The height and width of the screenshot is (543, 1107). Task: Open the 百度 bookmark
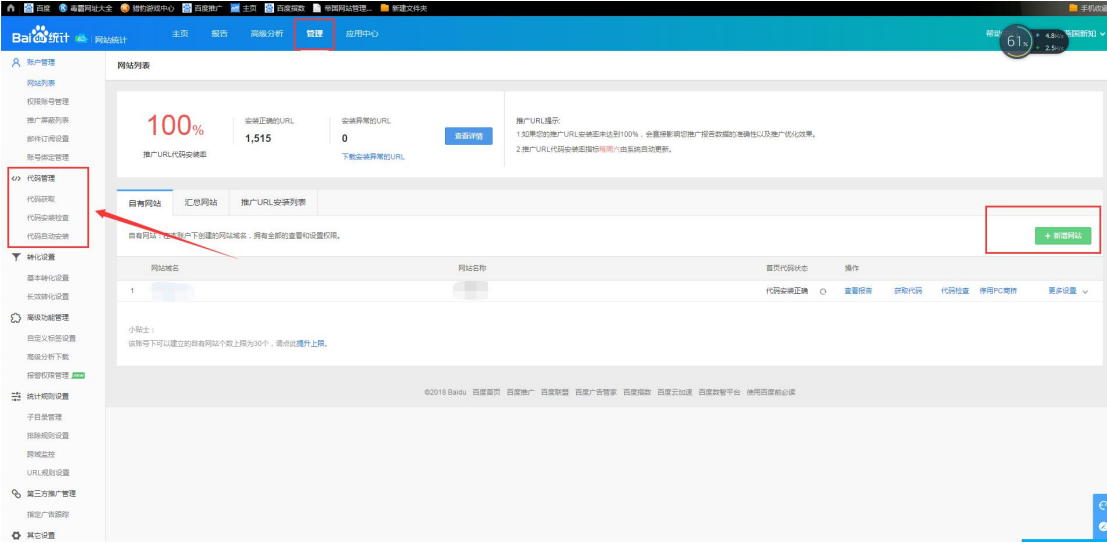pyautogui.click(x=37, y=8)
